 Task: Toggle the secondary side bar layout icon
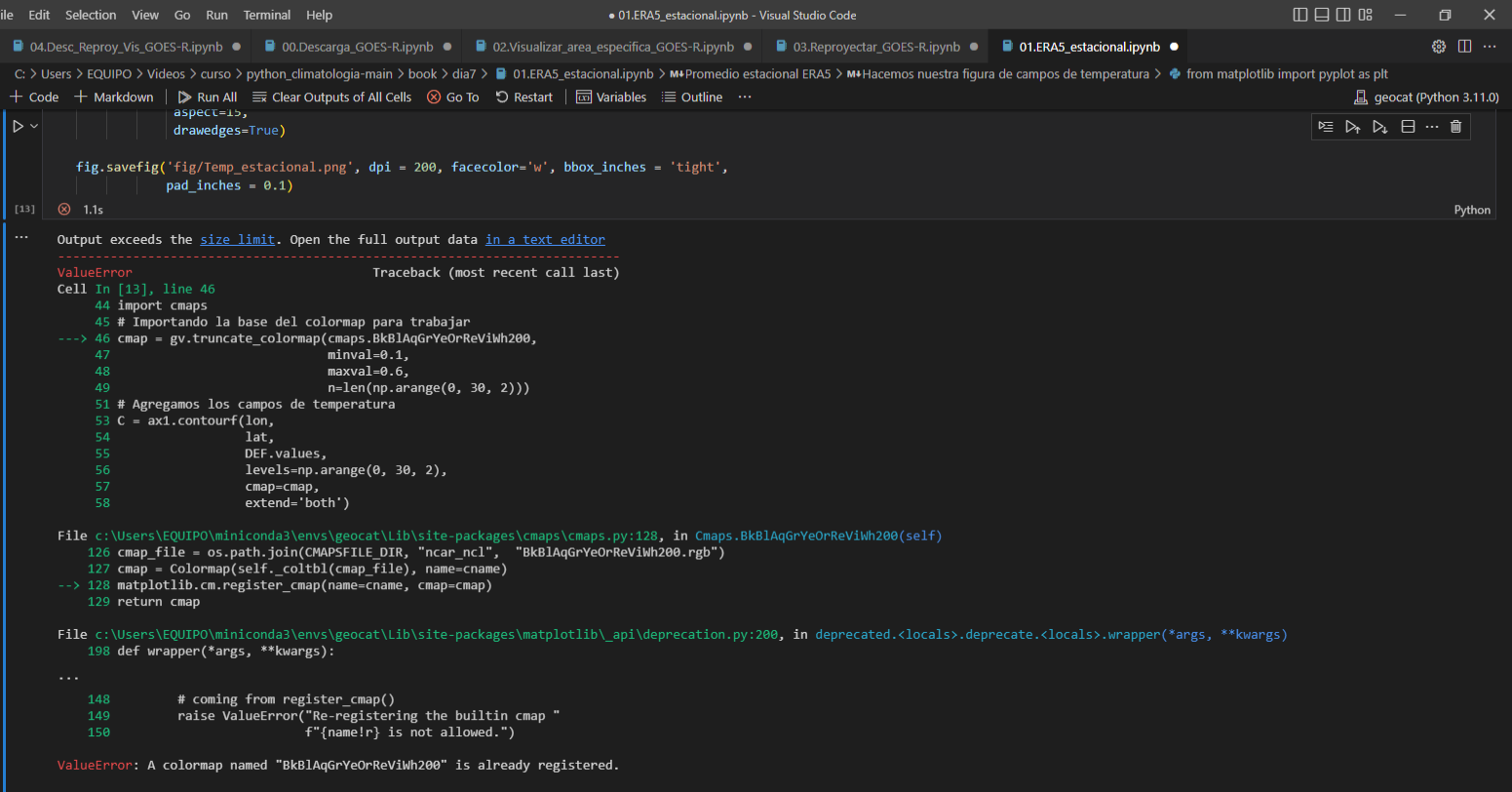click(x=1343, y=15)
